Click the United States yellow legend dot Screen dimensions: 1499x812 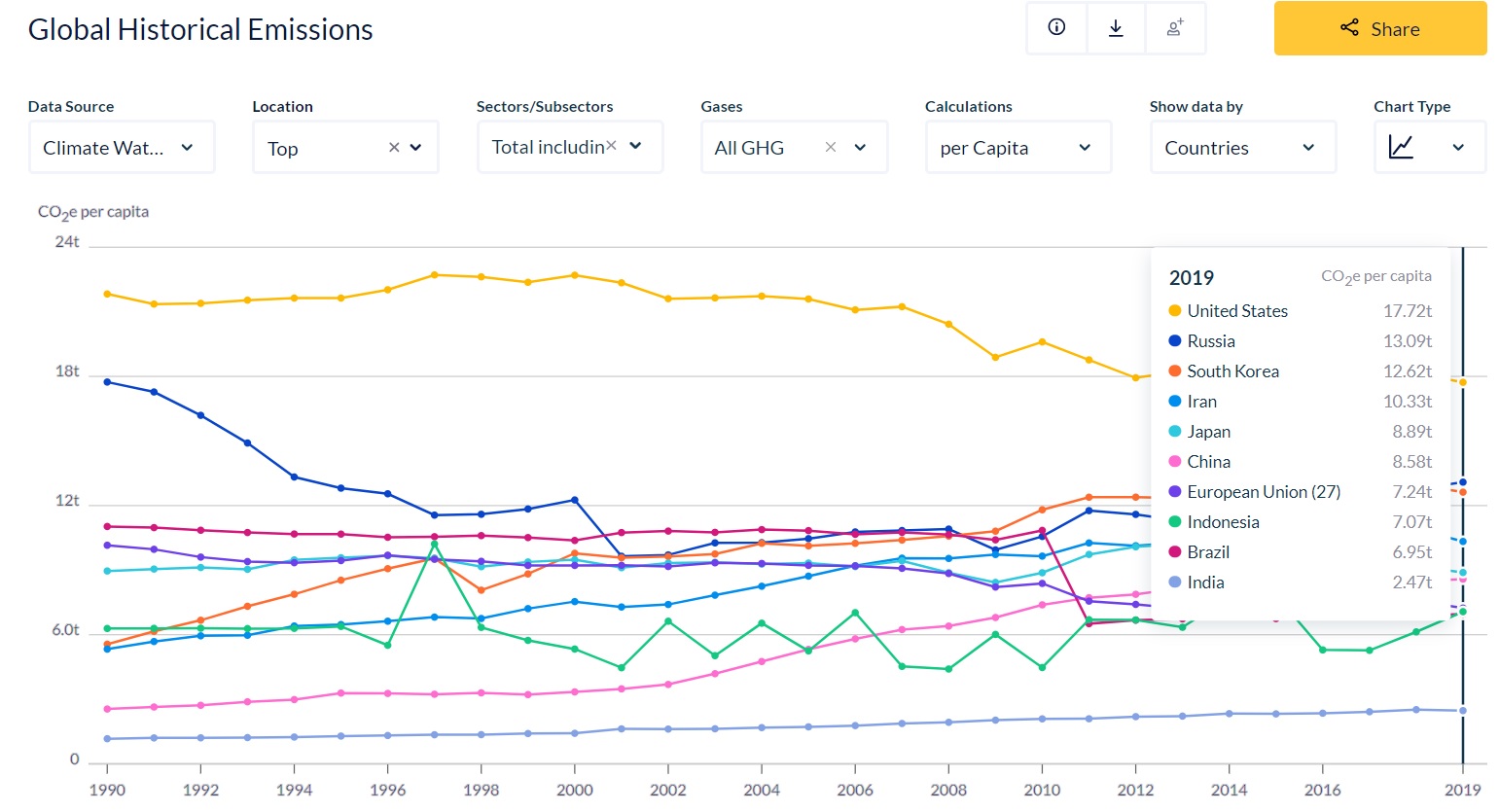[x=1174, y=311]
